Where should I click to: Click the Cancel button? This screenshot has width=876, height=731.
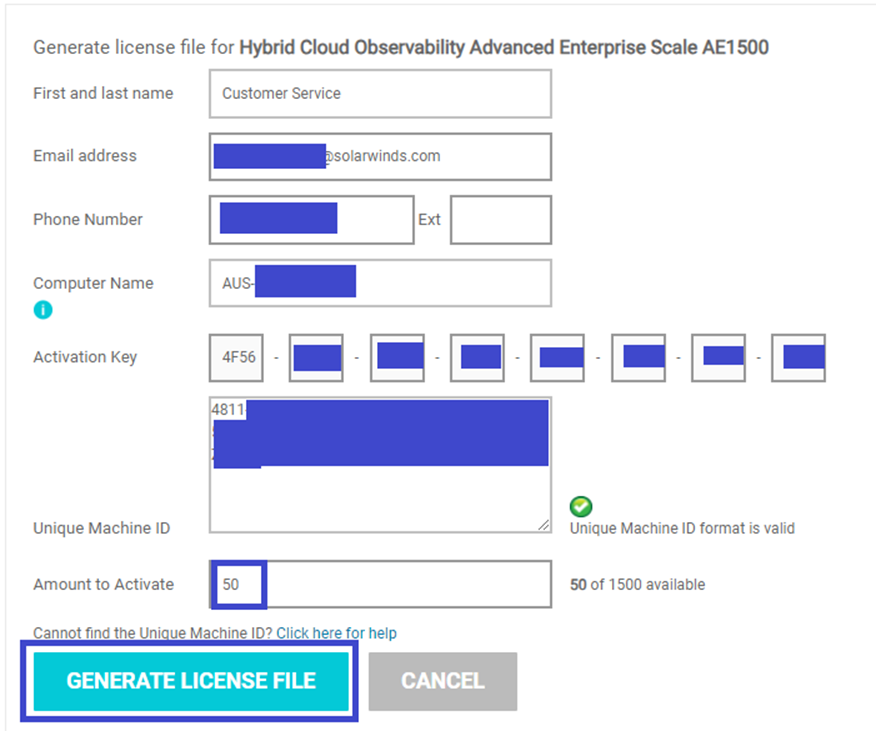pos(442,681)
